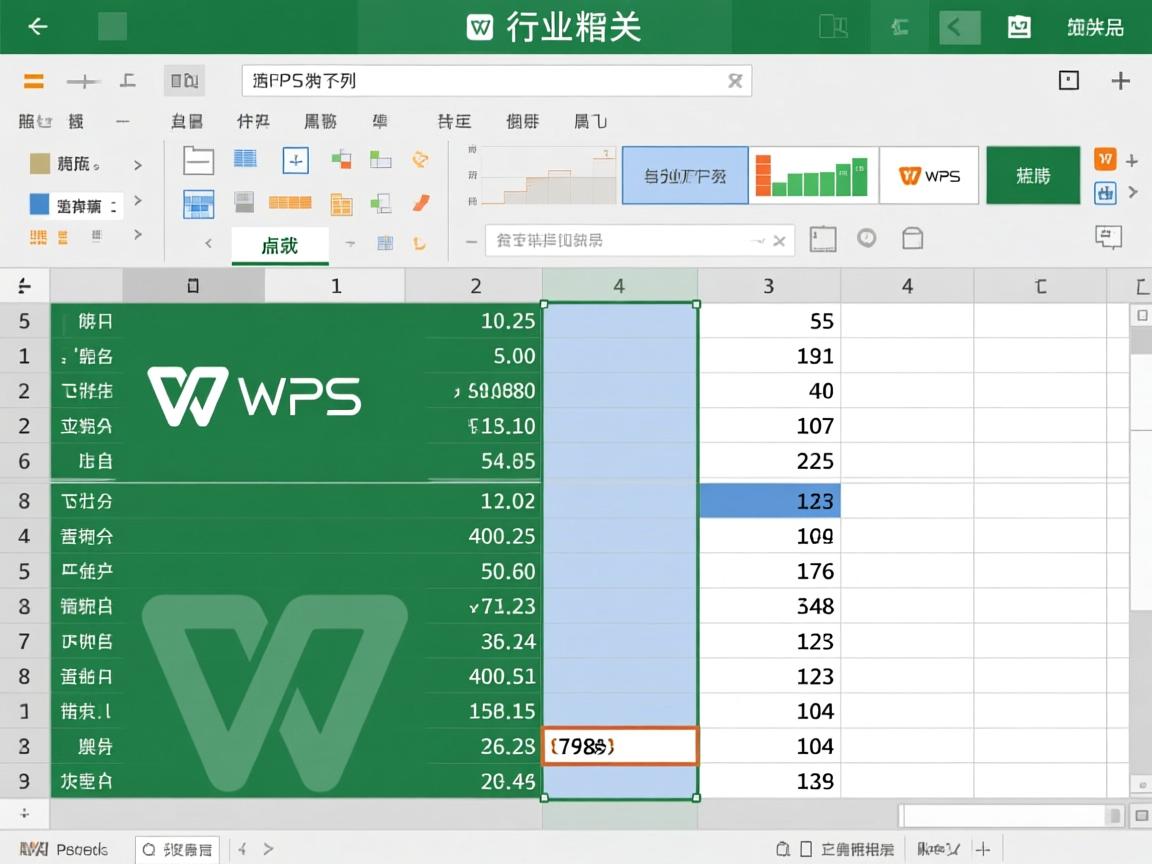Open the clock history icon near the search box
The height and width of the screenshot is (864, 1152).
point(866,238)
